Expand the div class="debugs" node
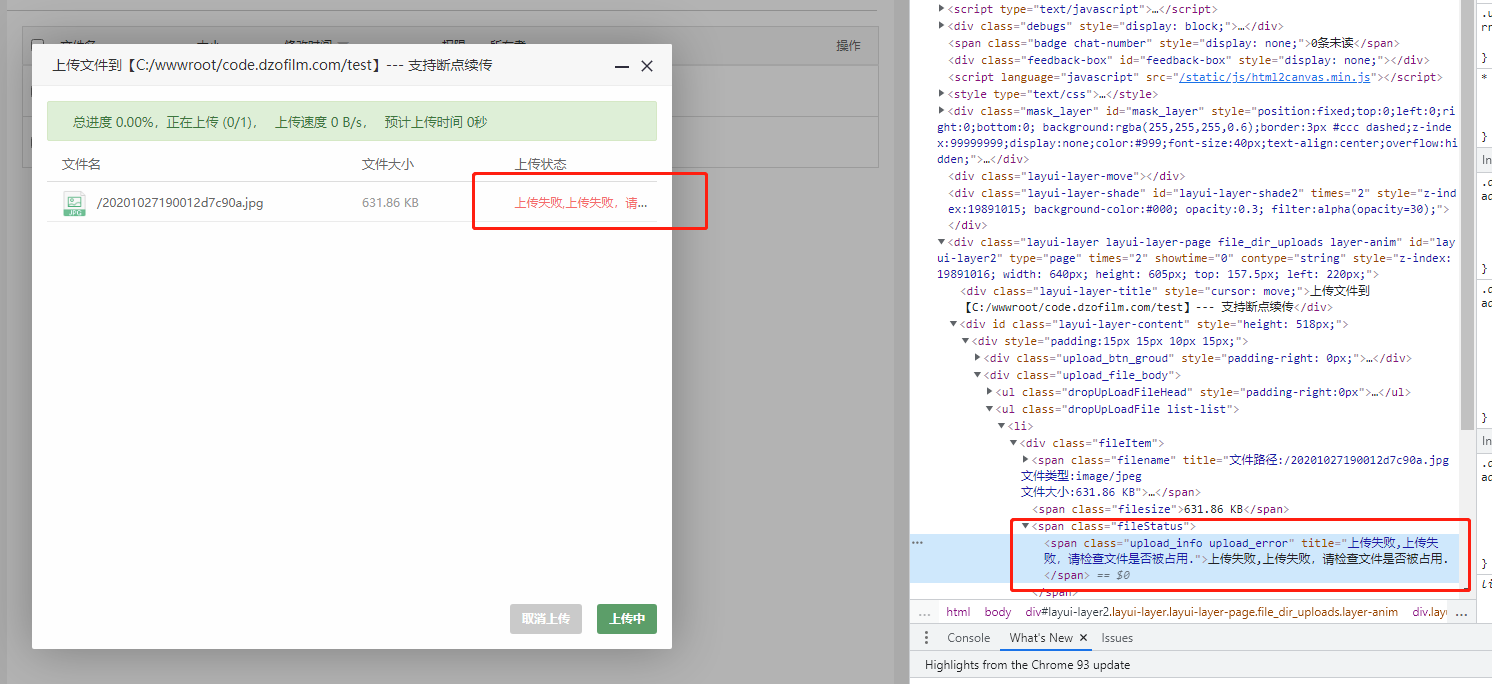 (941, 26)
